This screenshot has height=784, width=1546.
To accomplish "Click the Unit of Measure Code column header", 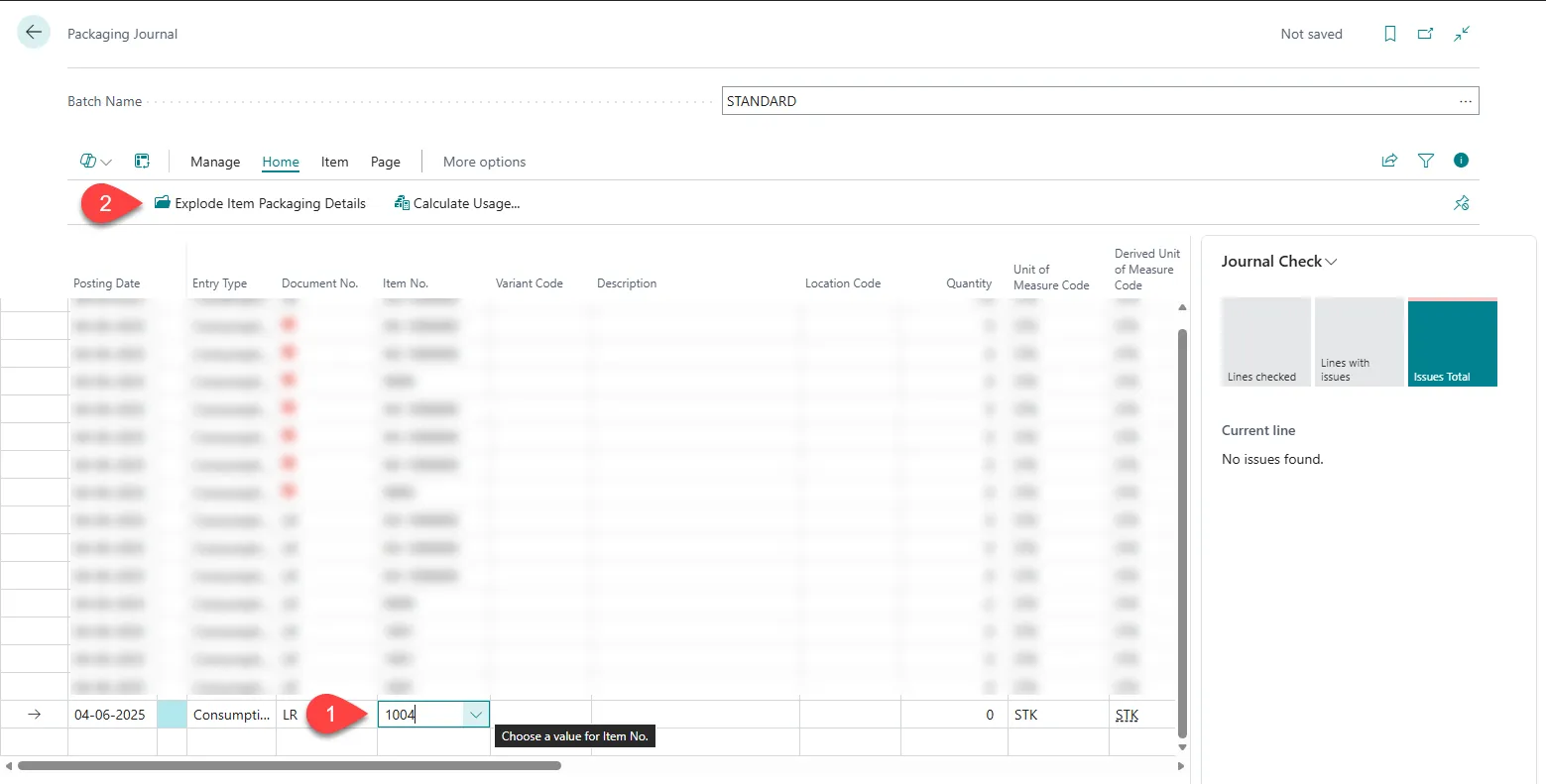I will click(1051, 277).
